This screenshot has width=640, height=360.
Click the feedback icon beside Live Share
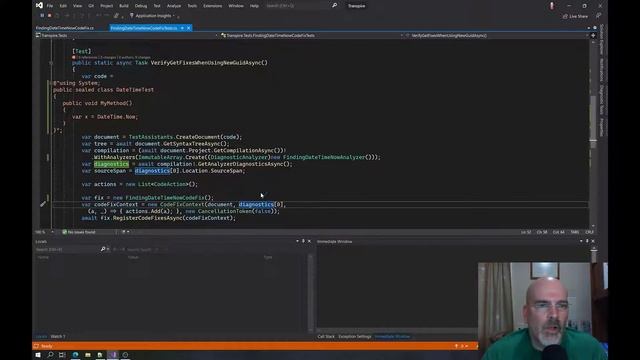(x=598, y=16)
